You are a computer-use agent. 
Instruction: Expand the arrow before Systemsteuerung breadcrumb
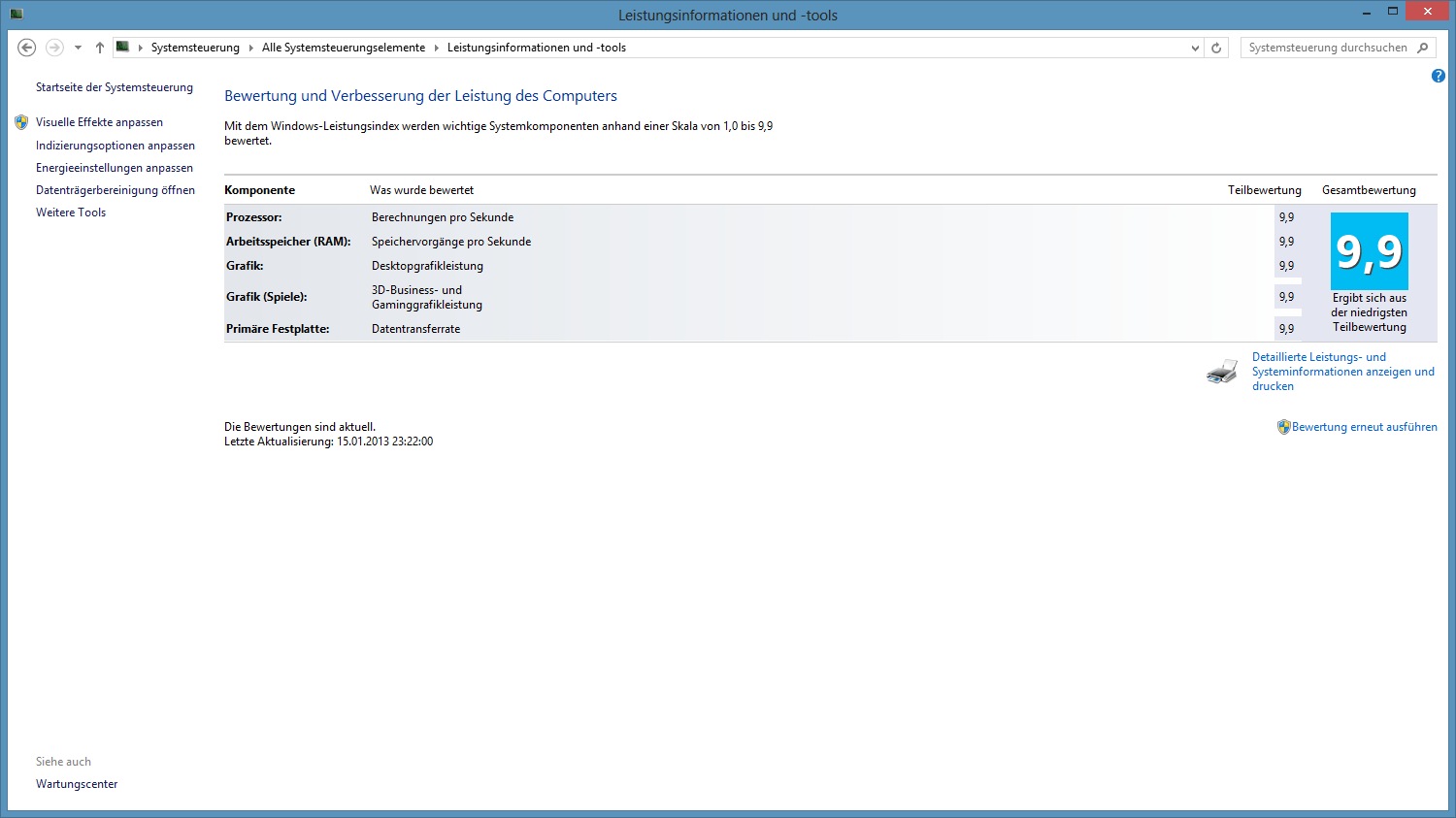[140, 48]
